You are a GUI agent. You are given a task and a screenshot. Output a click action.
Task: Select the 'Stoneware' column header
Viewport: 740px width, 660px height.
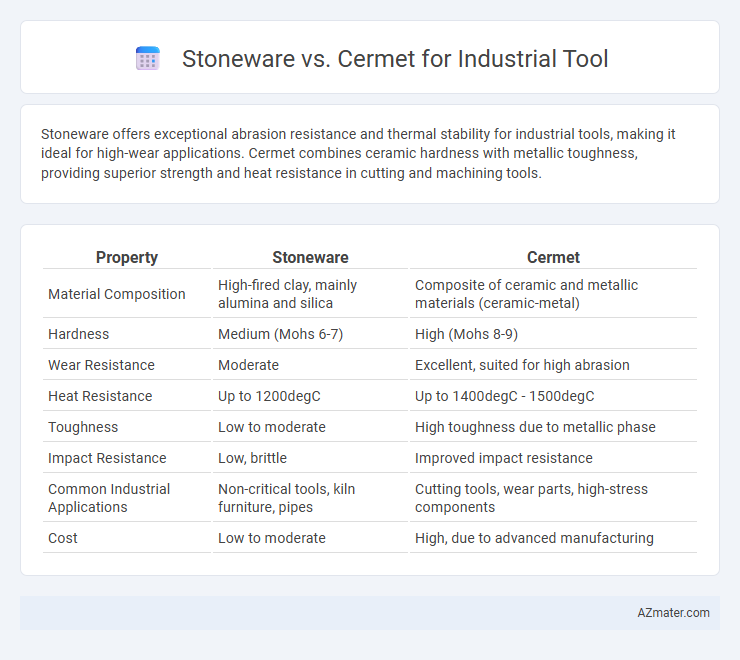pyautogui.click(x=310, y=257)
